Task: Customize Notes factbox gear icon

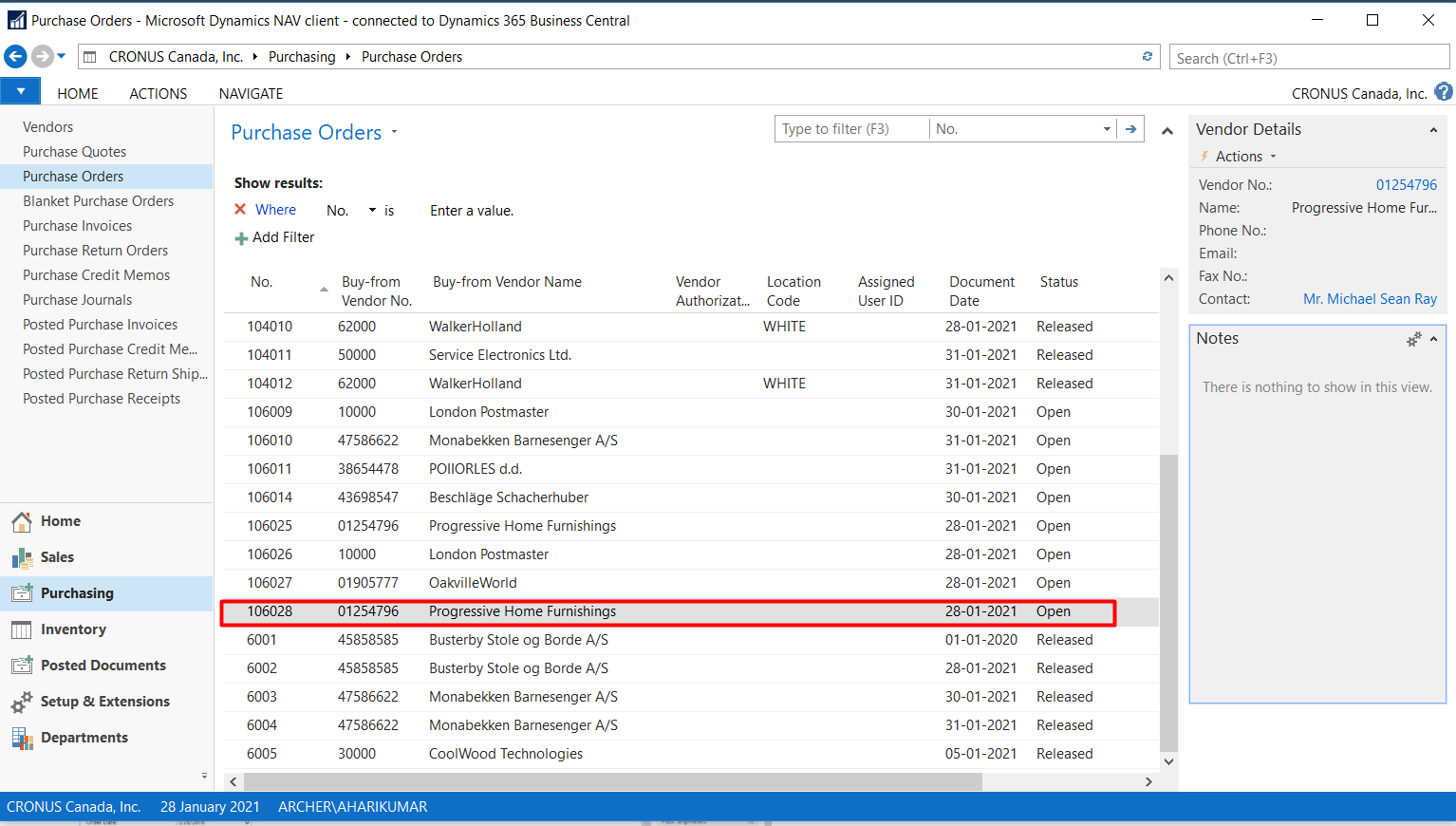Action: tap(1414, 339)
